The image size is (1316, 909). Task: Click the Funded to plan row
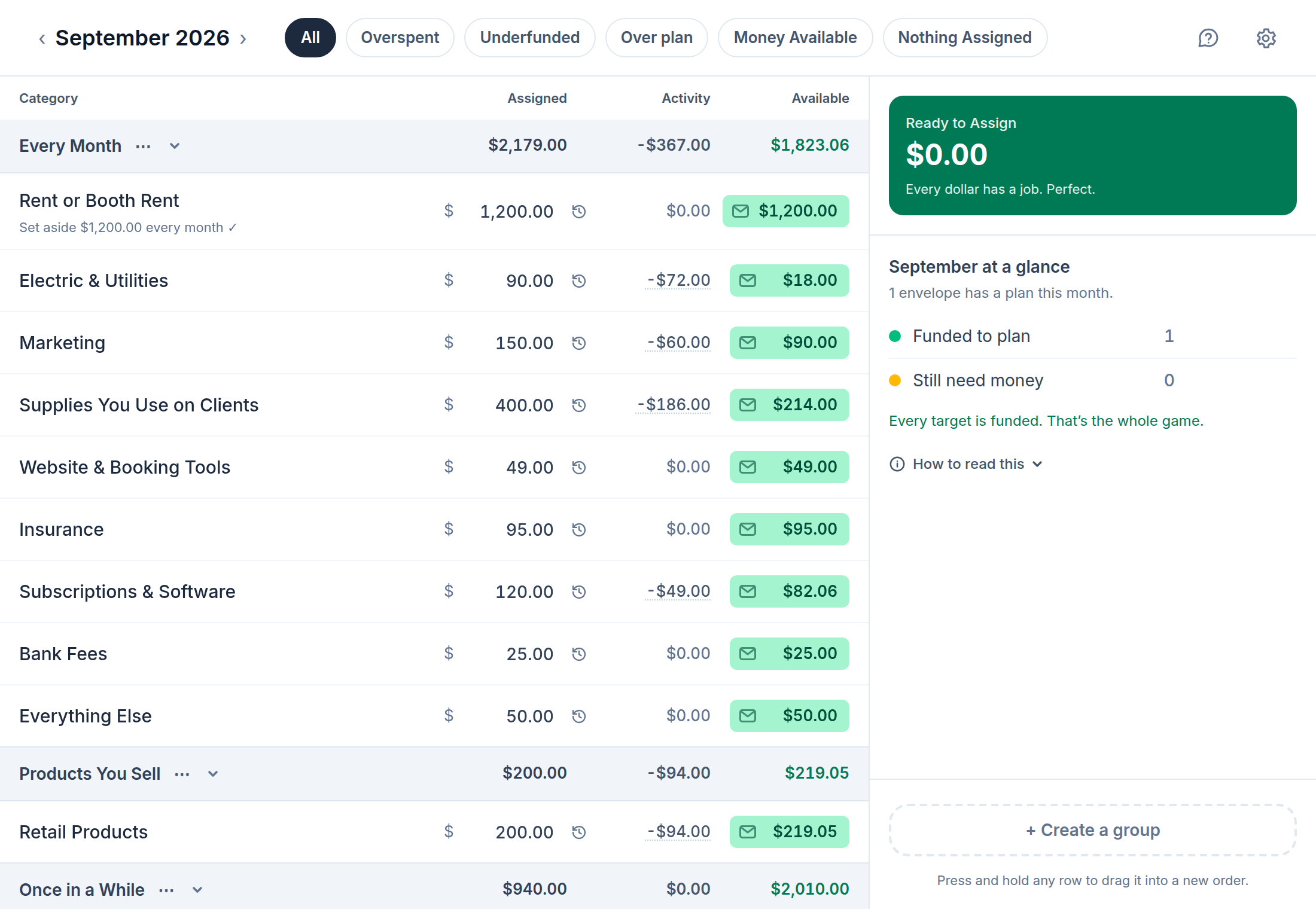[1092, 336]
